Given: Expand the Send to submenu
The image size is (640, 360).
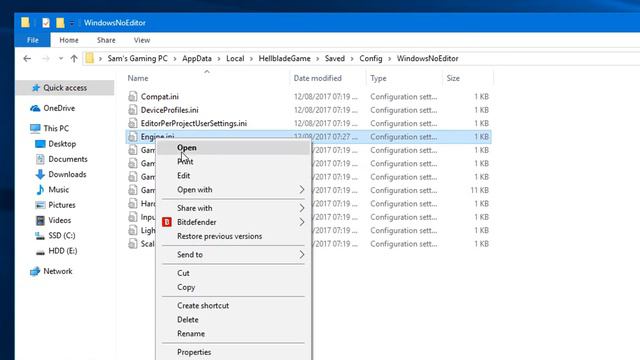Looking at the screenshot, I should [x=234, y=255].
